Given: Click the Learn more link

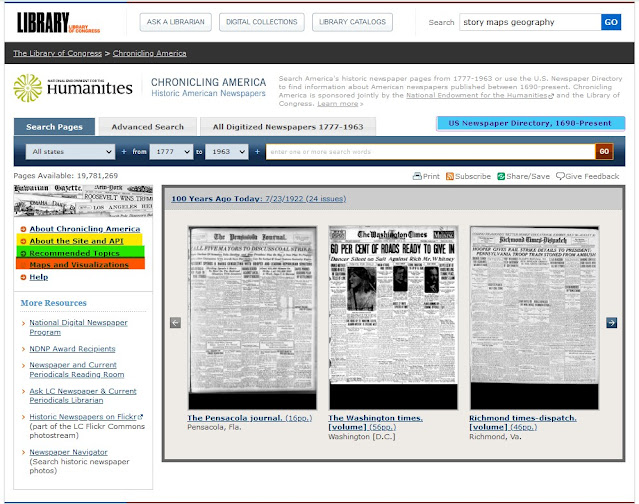Looking at the screenshot, I should 338,103.
